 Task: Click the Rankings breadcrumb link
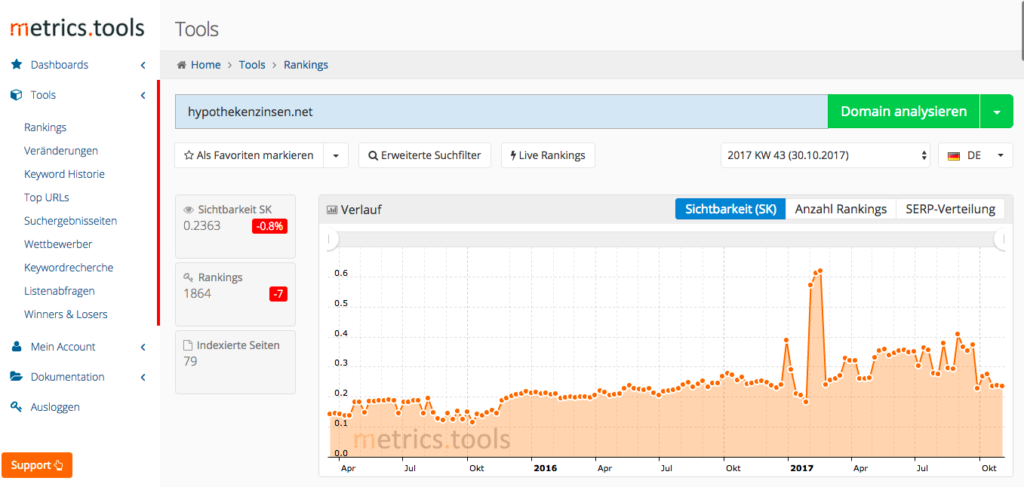click(306, 65)
